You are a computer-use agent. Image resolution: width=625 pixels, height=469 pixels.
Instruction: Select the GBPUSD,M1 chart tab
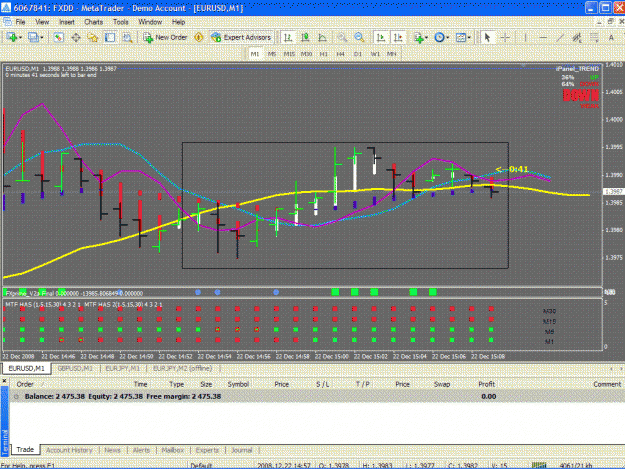[x=75, y=368]
